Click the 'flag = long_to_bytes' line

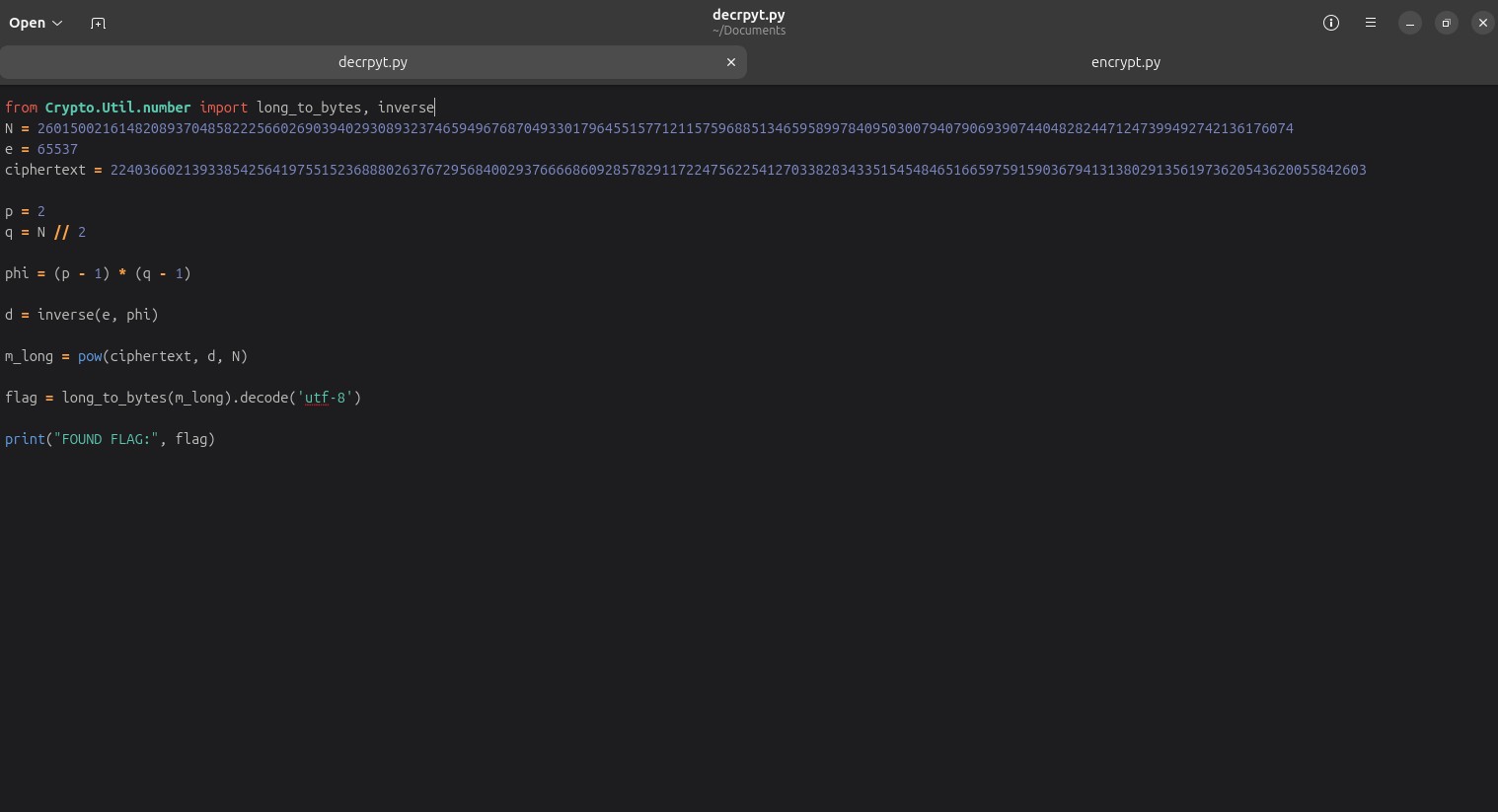click(x=184, y=398)
